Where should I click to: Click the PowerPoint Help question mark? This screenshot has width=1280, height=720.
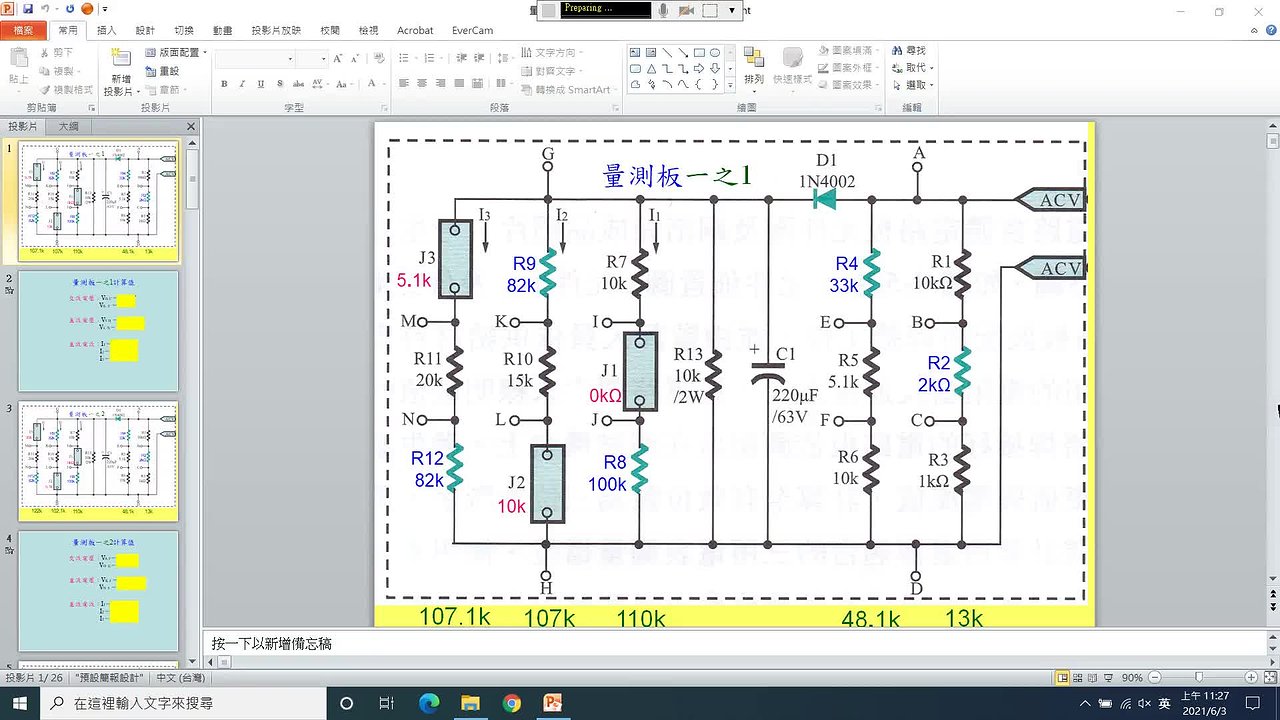(1269, 30)
